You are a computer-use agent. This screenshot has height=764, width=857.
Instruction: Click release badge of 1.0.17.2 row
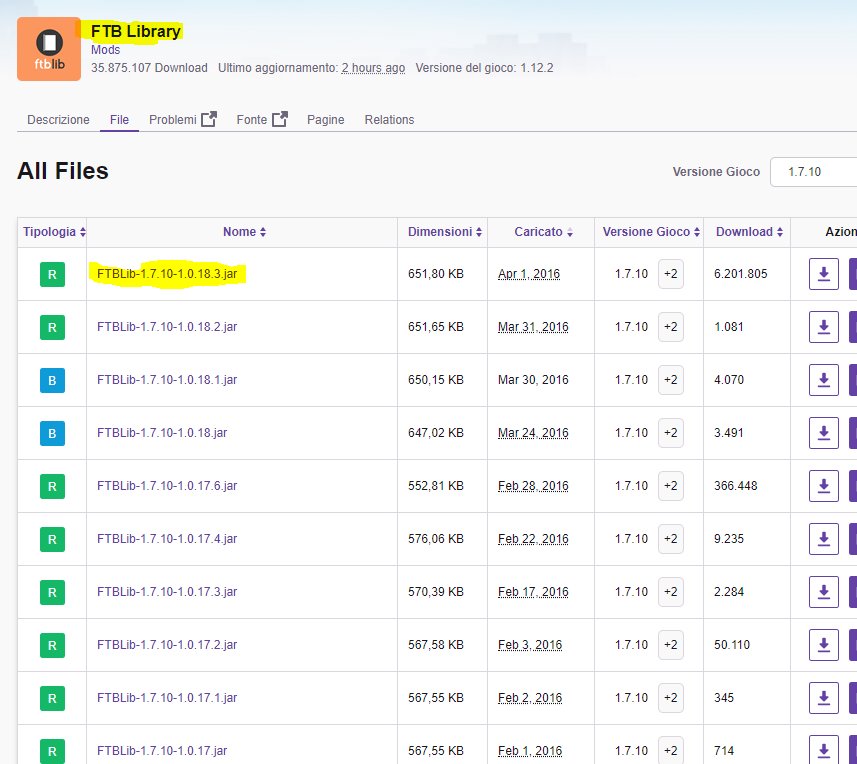pos(52,645)
